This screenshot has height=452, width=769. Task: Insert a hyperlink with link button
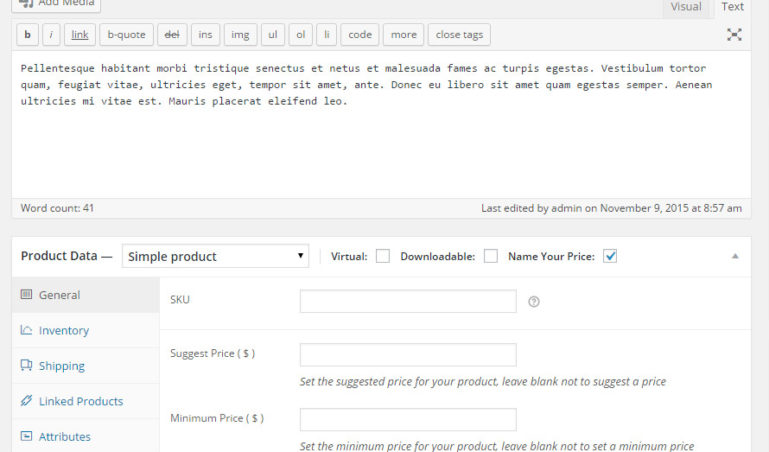point(80,35)
